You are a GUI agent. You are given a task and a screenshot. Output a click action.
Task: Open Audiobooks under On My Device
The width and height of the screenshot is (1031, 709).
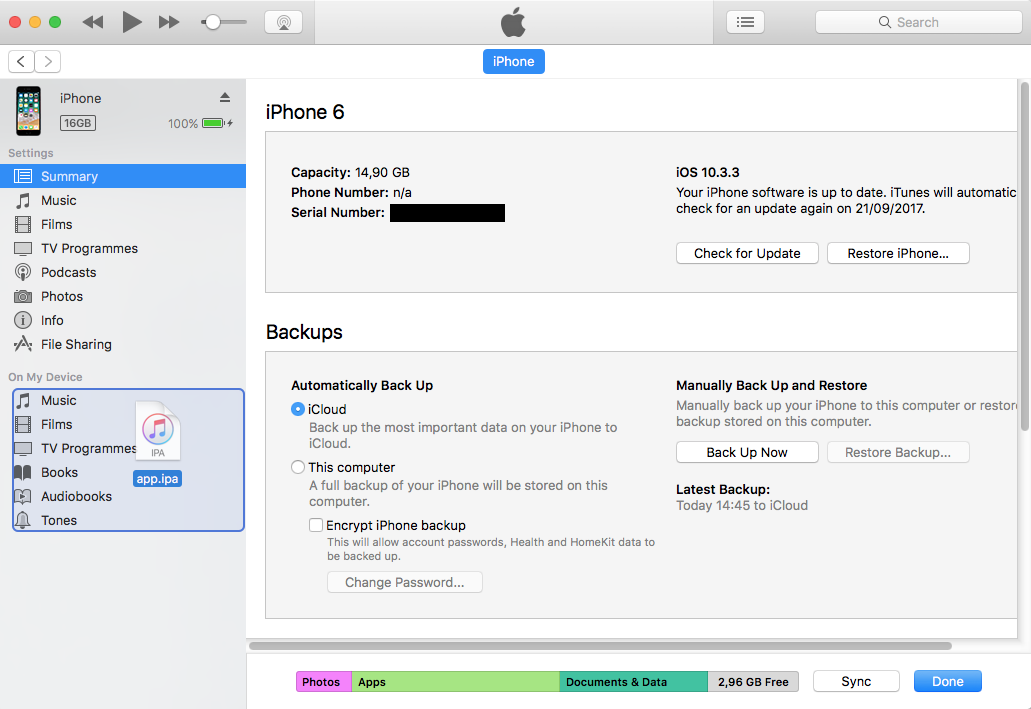[x=128, y=497]
